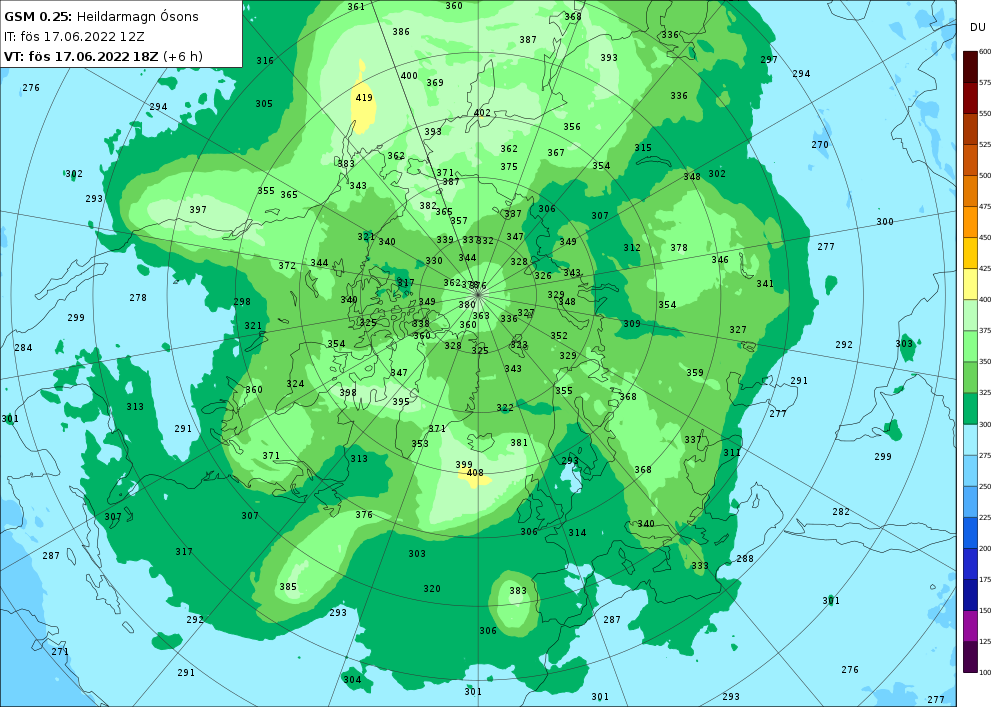The width and height of the screenshot is (1000, 707).
Task: Pick the pale cyan 275–300 color bar segment
Action: (x=970, y=439)
